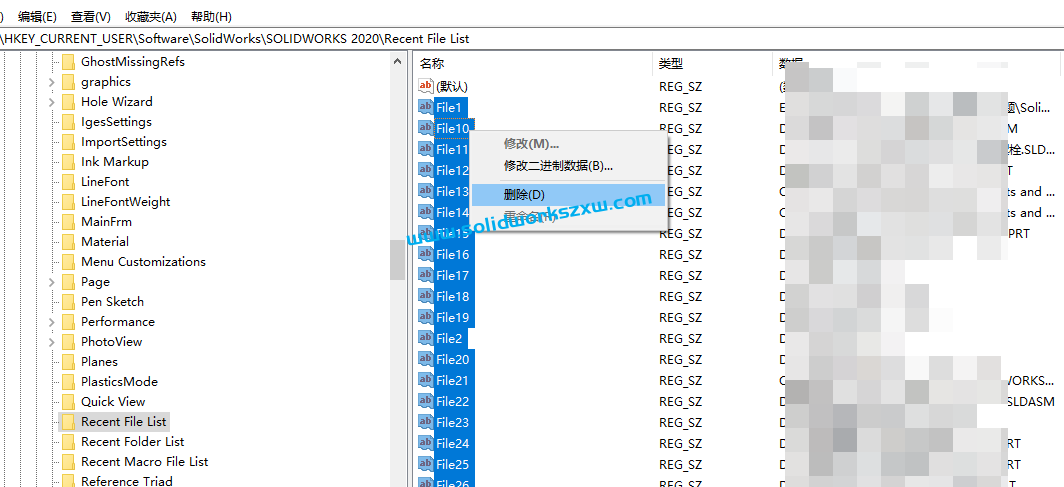This screenshot has width=1064, height=487.
Task: Click the registry path address bar
Action: tap(532, 39)
